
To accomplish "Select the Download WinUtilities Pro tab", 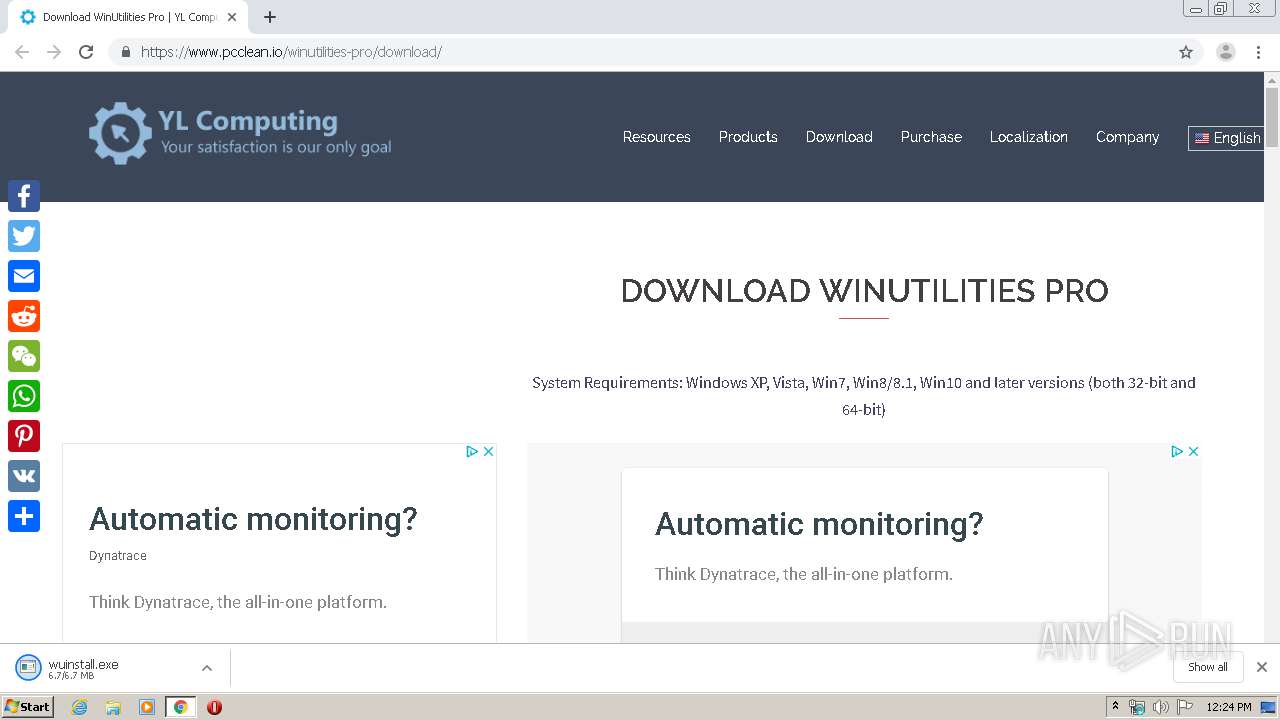I will pos(128,17).
